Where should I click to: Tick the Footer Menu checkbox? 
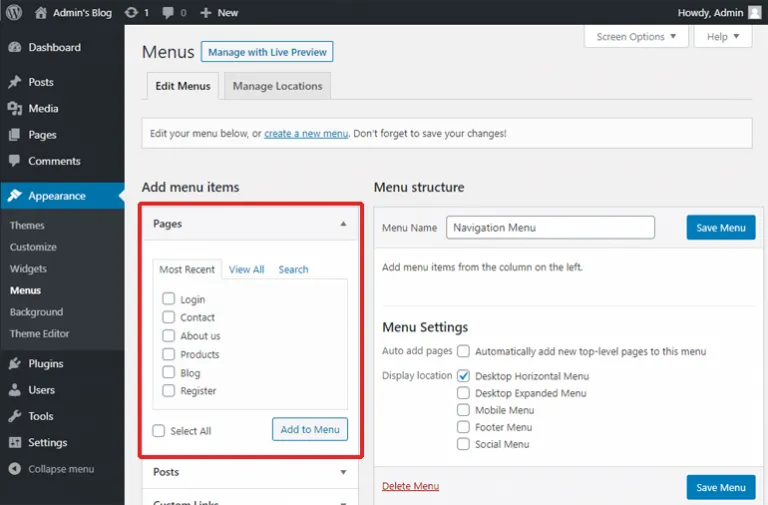[464, 427]
